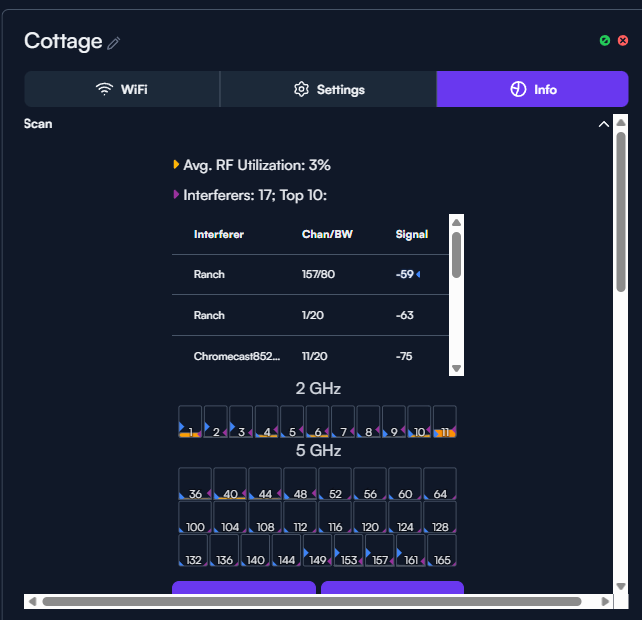Select 2 GHz channel 5 tile
Viewport: 642px width, 620px height.
(292, 421)
